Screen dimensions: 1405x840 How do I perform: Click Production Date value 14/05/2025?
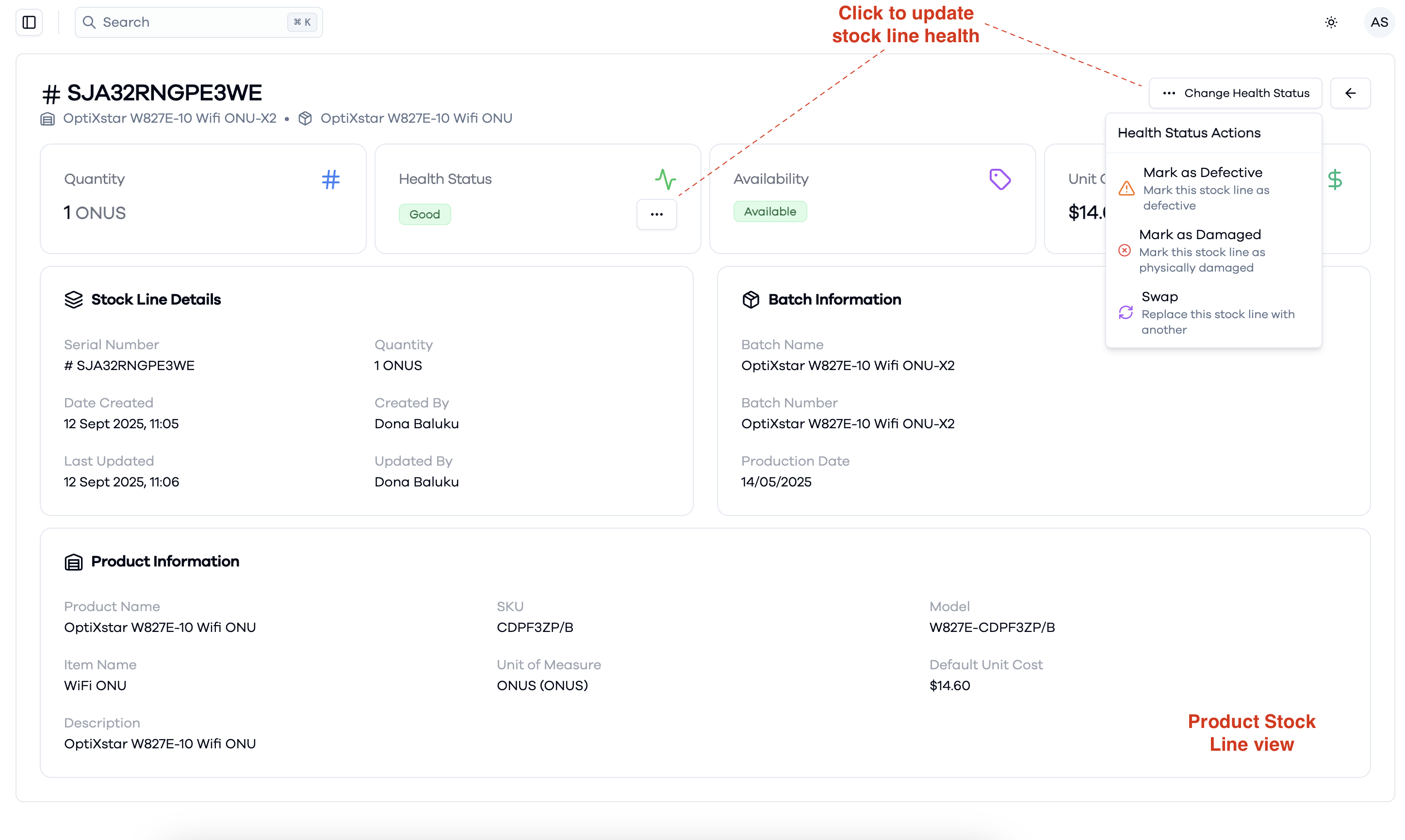(x=776, y=482)
